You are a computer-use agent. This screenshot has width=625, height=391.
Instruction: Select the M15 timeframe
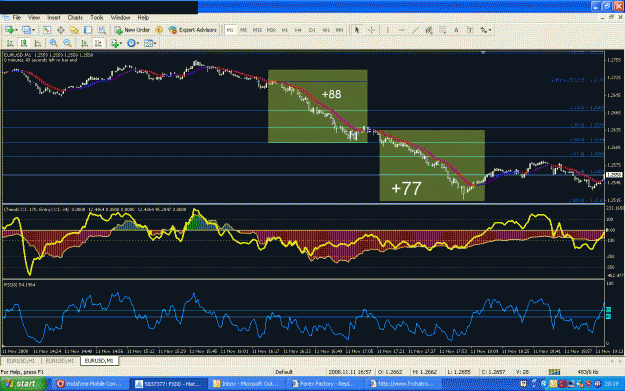(257, 30)
